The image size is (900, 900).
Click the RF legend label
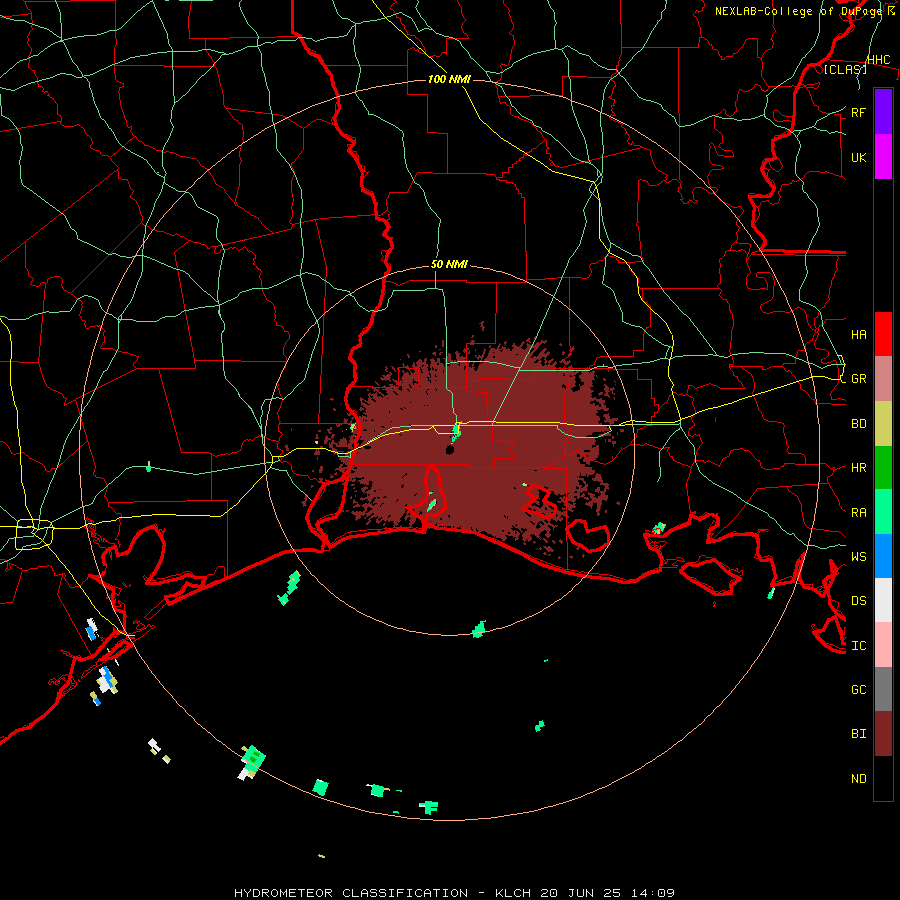[858, 112]
